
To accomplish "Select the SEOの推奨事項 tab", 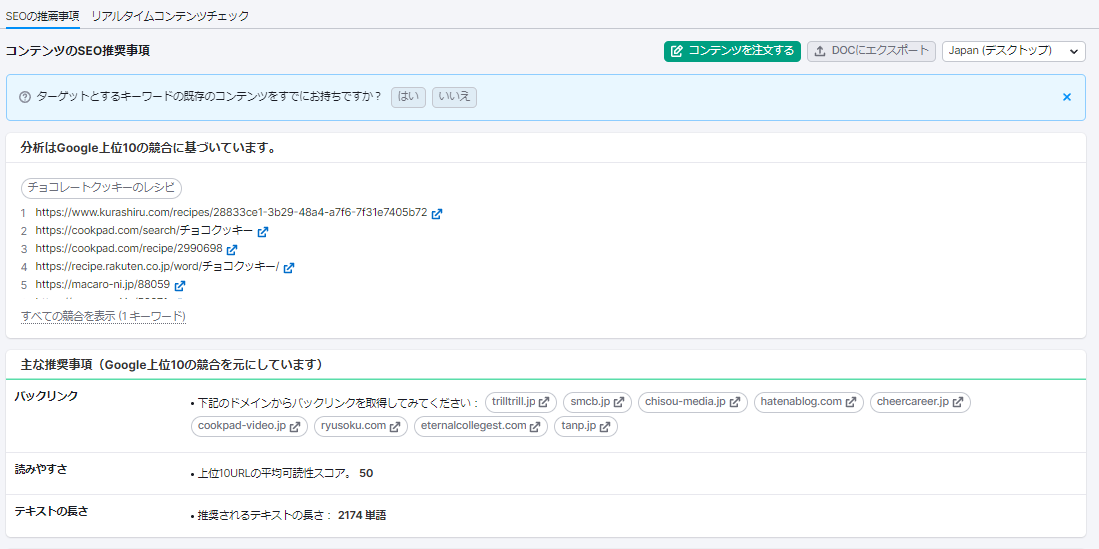I will point(42,16).
